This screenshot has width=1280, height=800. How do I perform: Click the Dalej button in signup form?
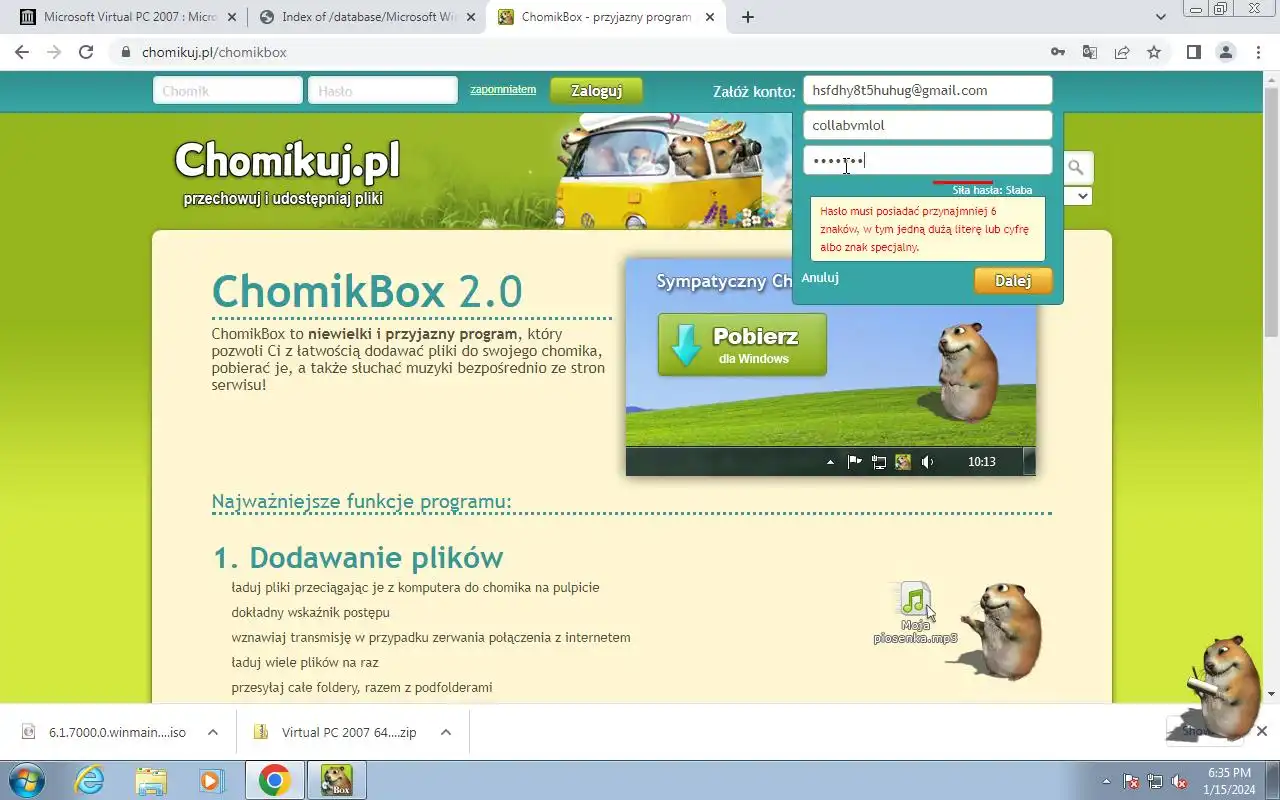point(1013,281)
